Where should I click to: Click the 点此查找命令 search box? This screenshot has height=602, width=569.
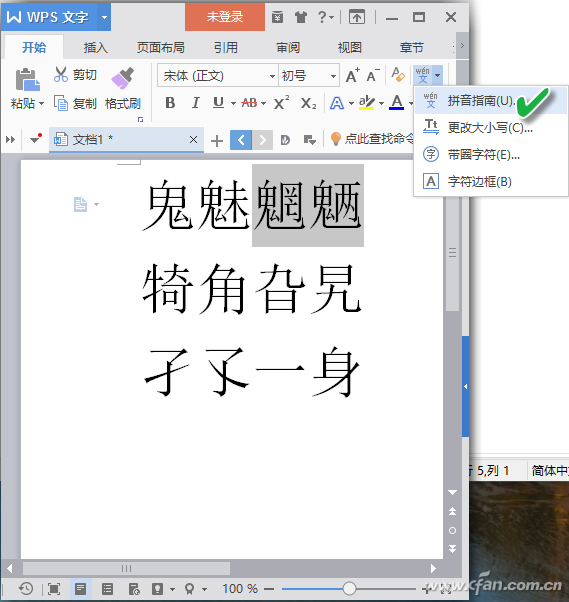(372, 139)
